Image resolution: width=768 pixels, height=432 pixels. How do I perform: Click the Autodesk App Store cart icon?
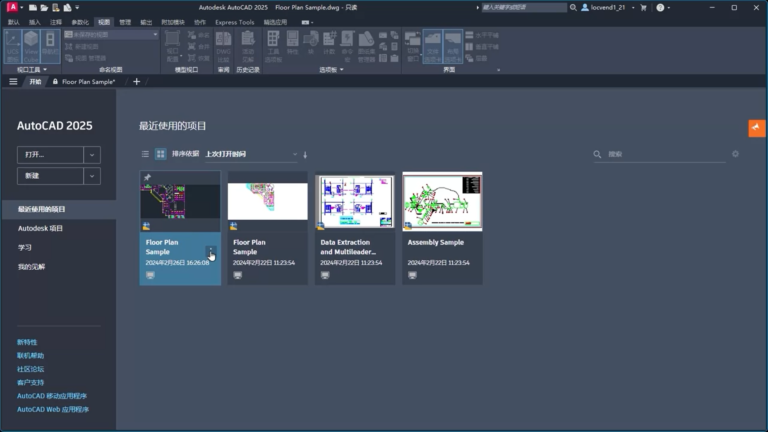[644, 7]
